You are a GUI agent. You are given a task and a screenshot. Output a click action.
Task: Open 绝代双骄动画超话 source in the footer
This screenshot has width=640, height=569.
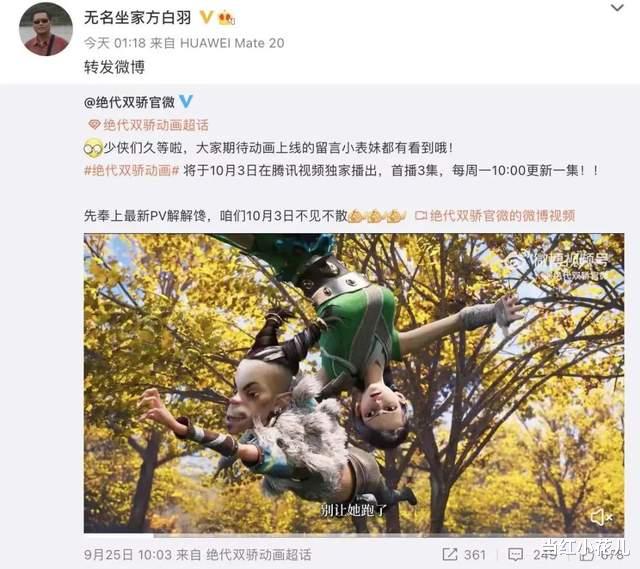click(258, 554)
